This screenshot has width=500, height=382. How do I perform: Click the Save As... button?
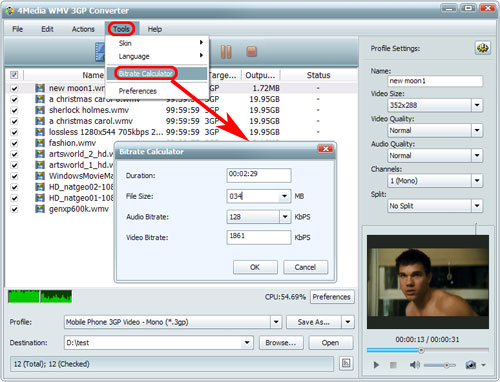tap(314, 322)
